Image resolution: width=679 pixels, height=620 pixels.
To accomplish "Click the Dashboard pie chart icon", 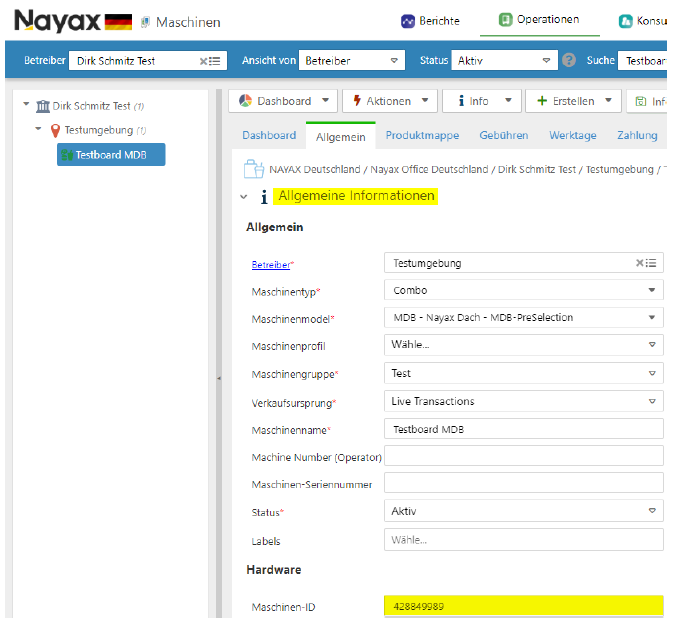I will pyautogui.click(x=245, y=101).
